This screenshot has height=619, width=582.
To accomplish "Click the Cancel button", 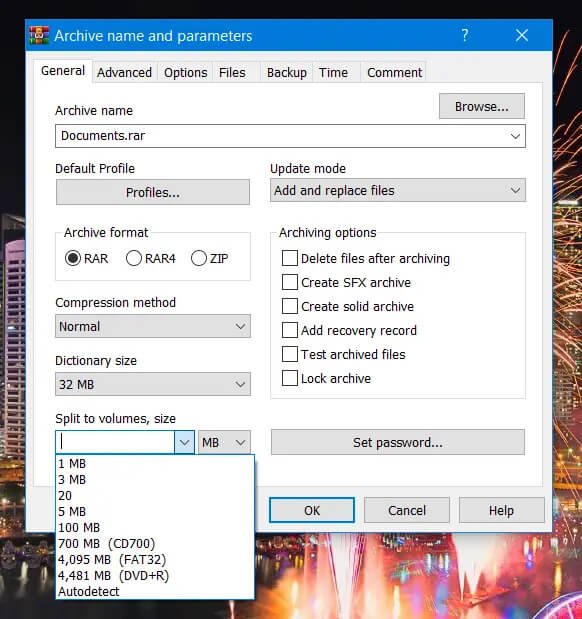I will click(407, 510).
